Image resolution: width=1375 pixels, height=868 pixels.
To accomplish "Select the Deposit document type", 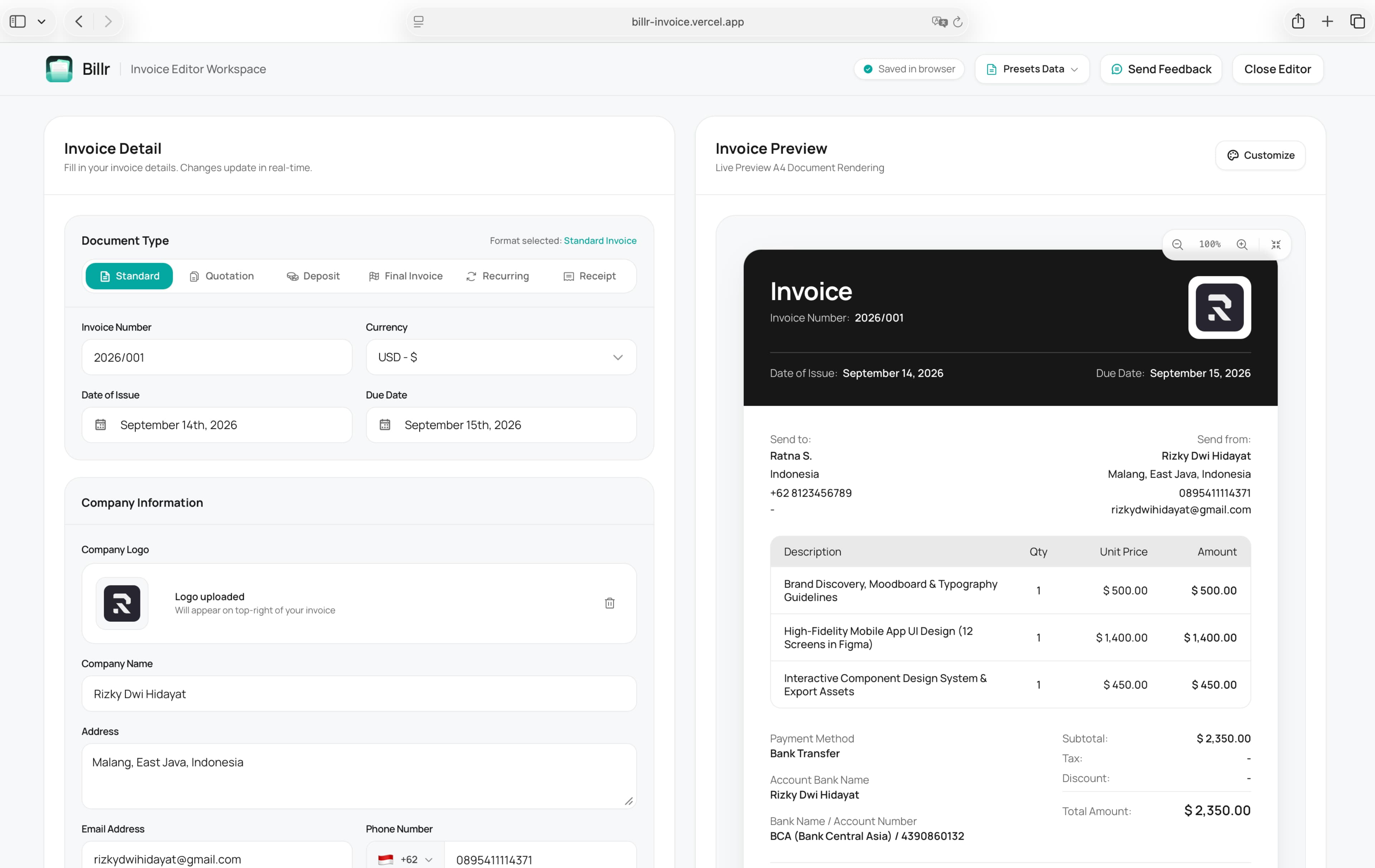I will (313, 276).
